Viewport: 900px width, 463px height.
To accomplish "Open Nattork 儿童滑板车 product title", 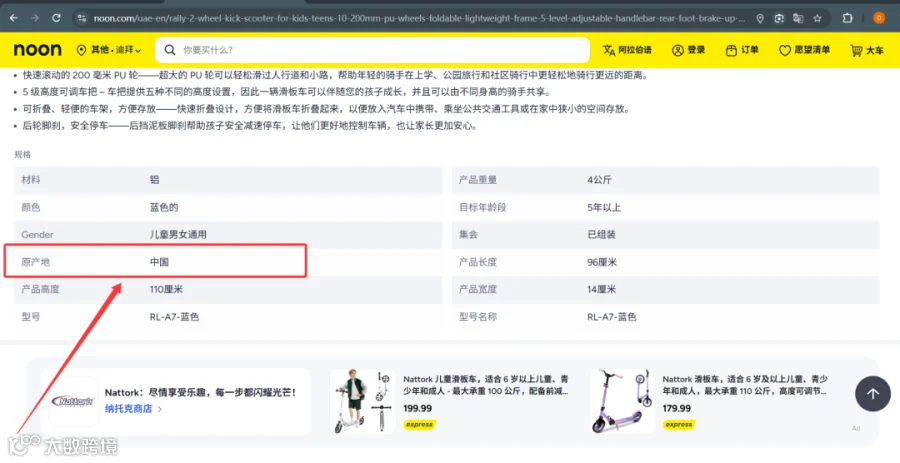I will 486,385.
